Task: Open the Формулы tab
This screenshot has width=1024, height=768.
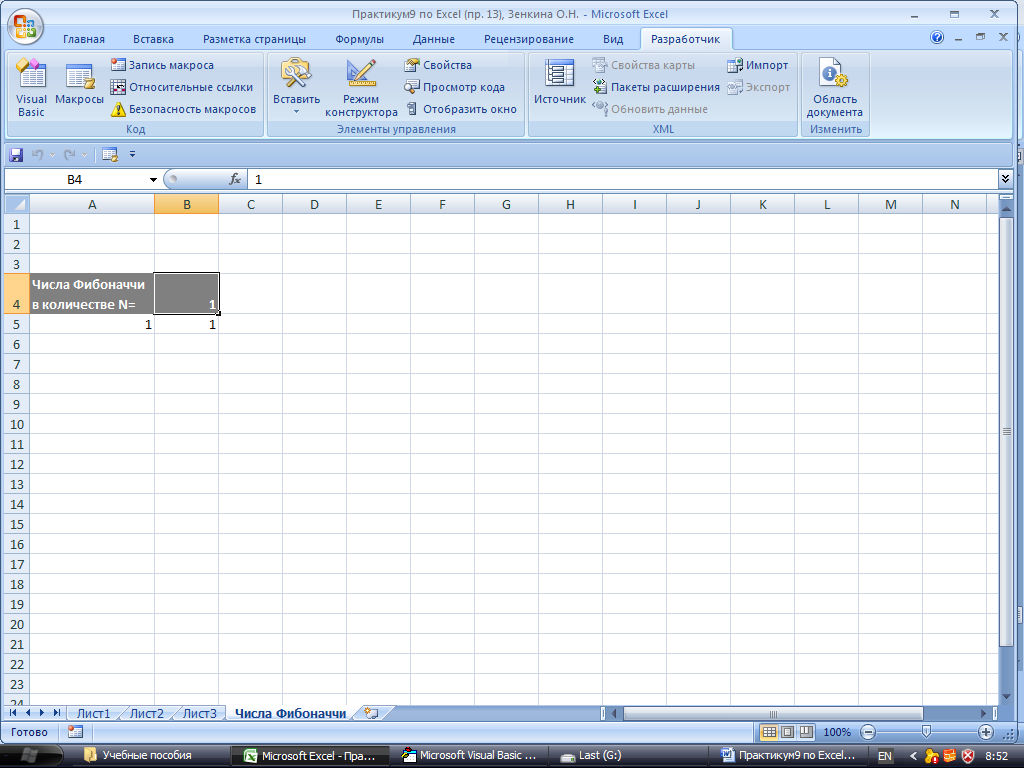Action: pyautogui.click(x=359, y=39)
